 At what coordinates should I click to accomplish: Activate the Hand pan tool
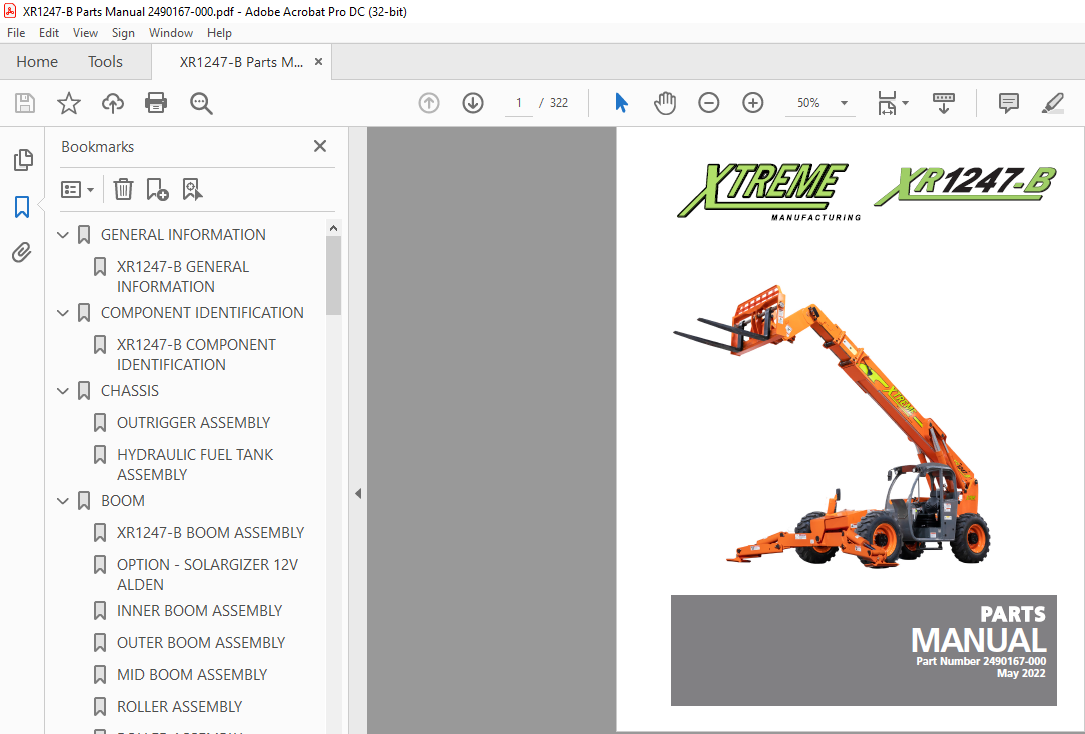coord(665,103)
